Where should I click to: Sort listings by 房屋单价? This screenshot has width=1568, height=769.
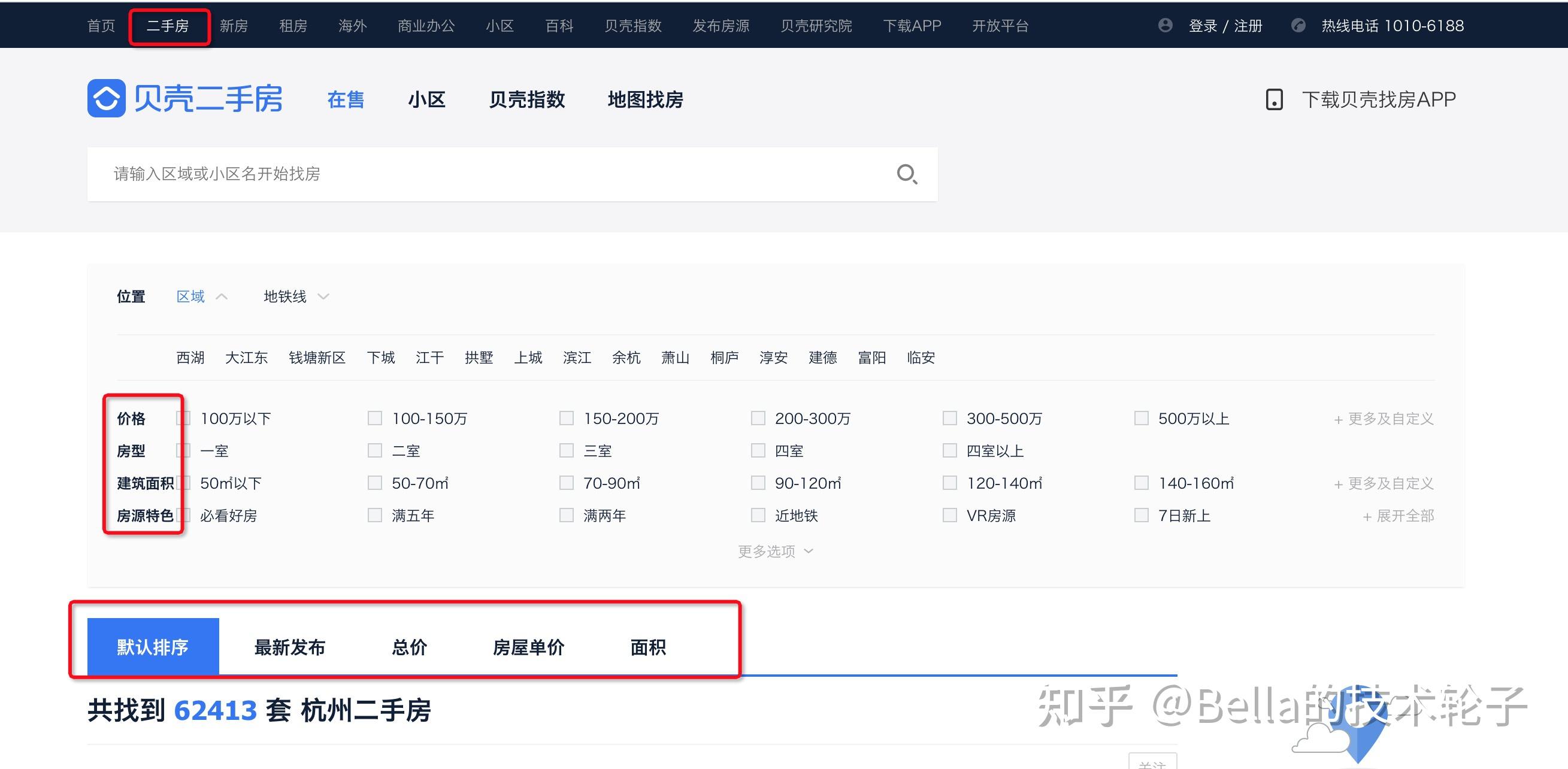click(x=529, y=647)
